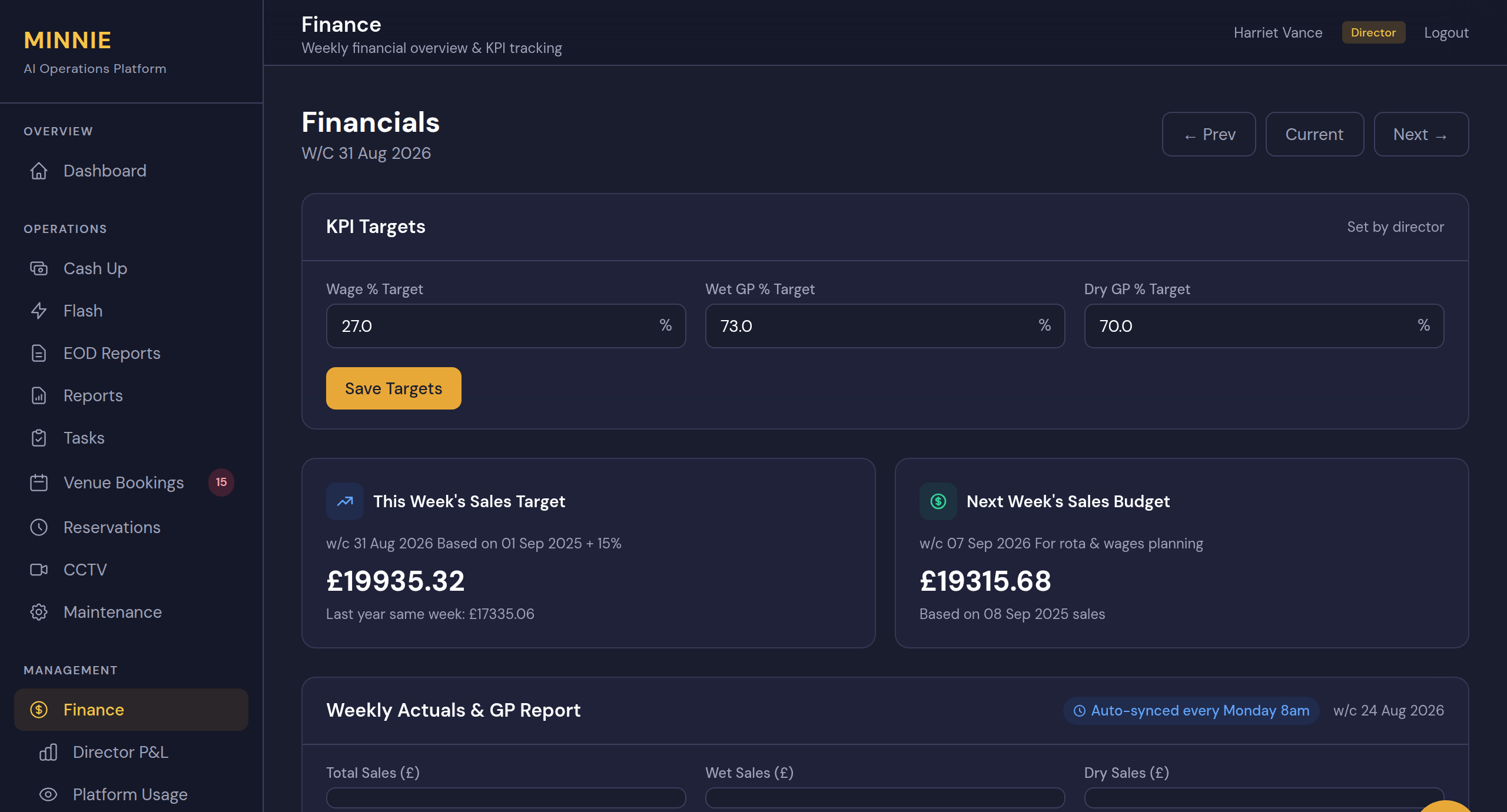Open the Maintenance section
This screenshot has width=1507, height=812.
click(x=131, y=612)
